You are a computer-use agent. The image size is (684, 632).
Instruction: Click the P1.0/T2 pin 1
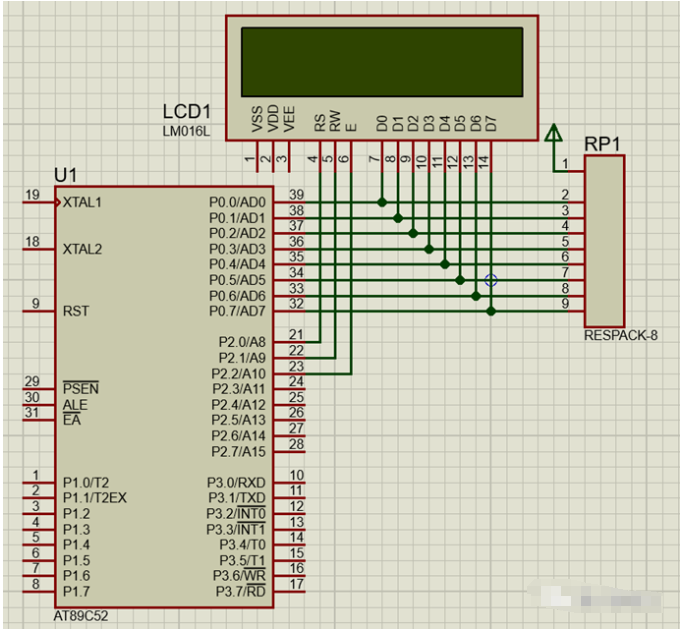38,482
